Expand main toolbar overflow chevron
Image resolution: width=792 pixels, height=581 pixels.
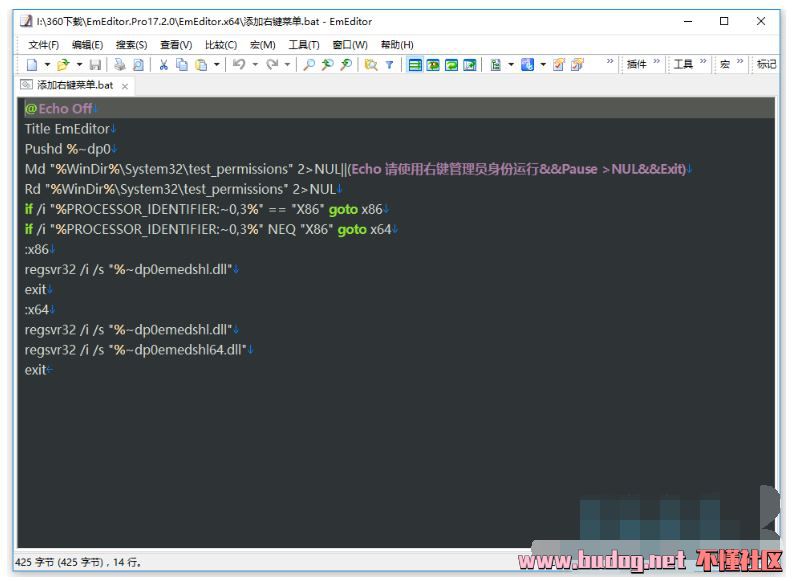(610, 61)
